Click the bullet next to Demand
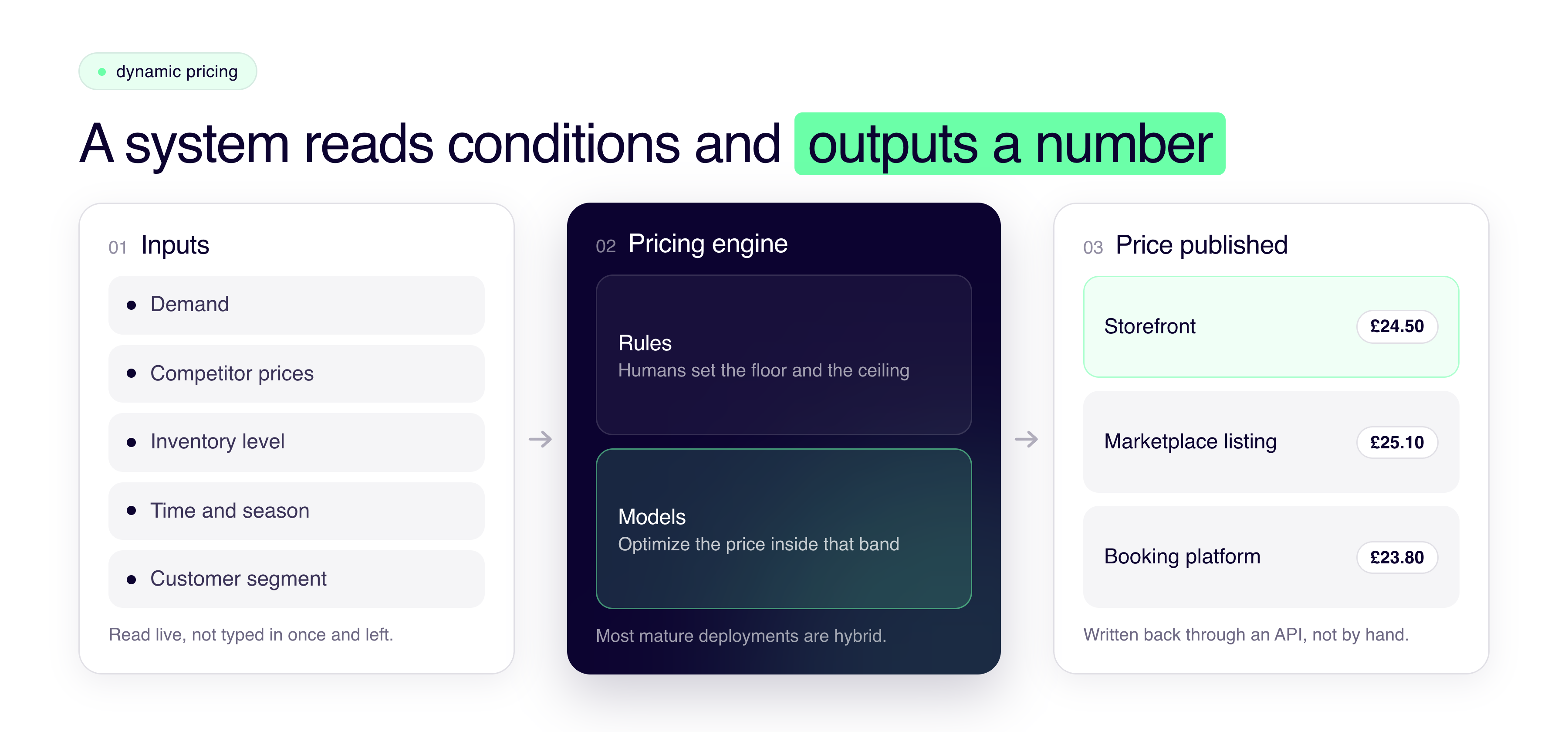 pos(131,305)
